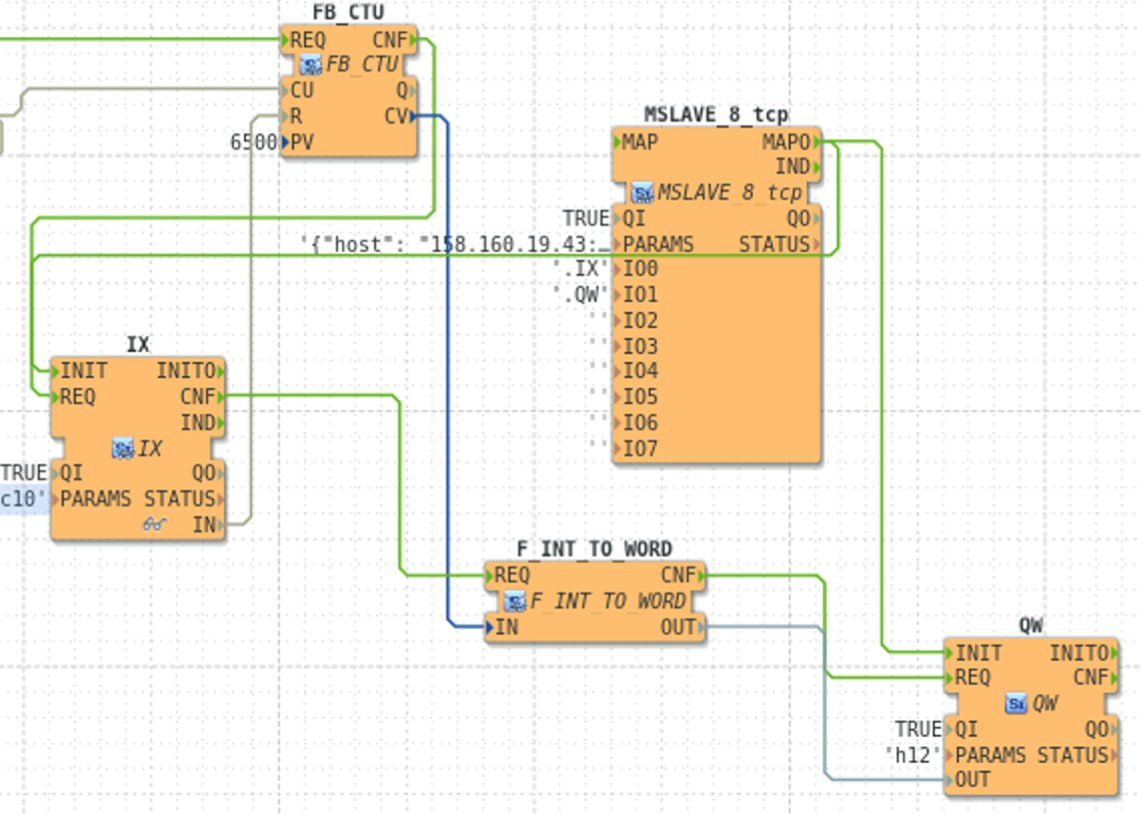The width and height of the screenshot is (1142, 814).
Task: Select the CV output pin of FB_CTU
Action: click(x=400, y=116)
